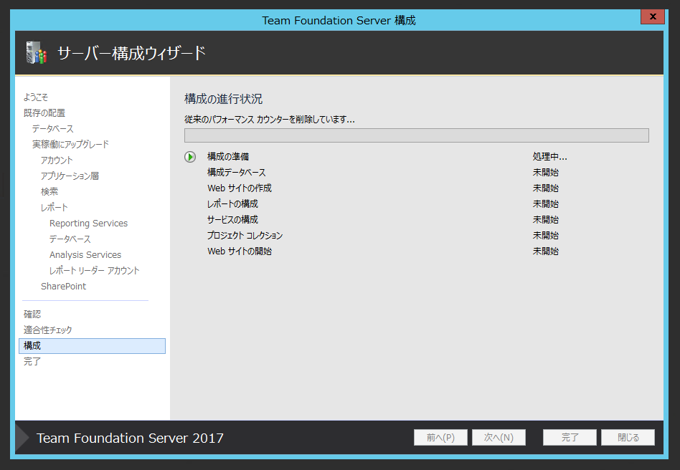This screenshot has height=470, width=680.
Task: Click the Team Foundation Server 2017 footer label
Action: point(130,438)
